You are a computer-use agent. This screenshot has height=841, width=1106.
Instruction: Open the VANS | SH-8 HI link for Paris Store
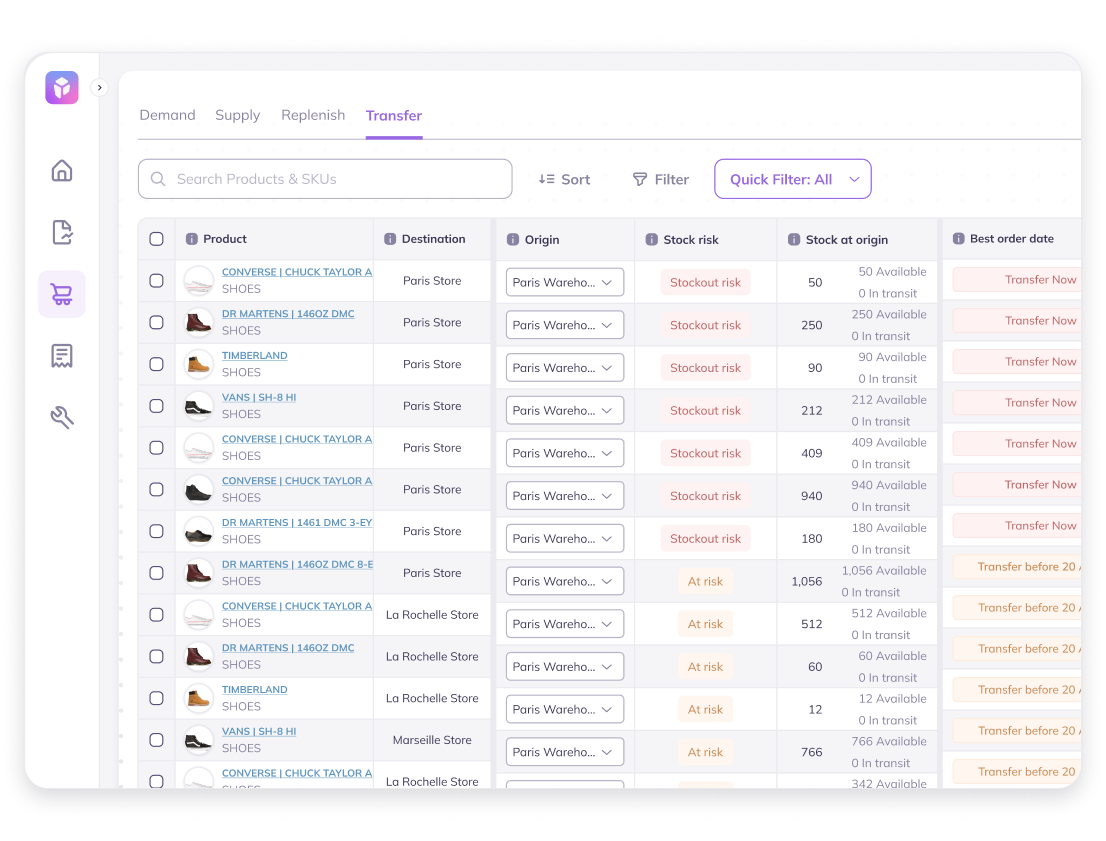259,397
